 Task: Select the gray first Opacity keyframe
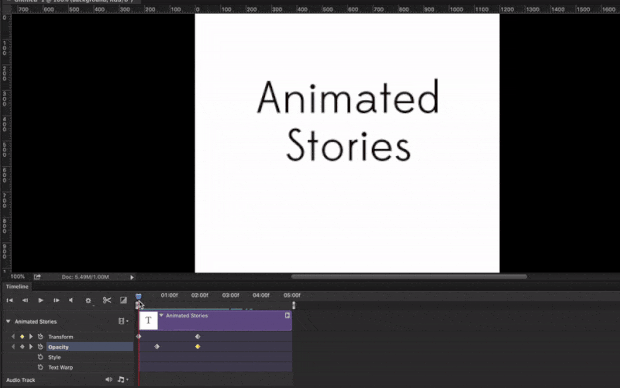[x=157, y=346]
